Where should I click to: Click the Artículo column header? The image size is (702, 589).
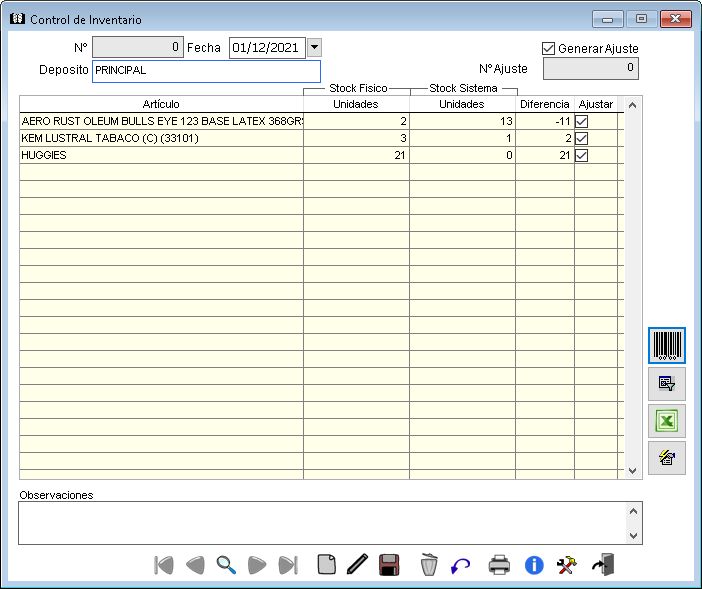161,104
